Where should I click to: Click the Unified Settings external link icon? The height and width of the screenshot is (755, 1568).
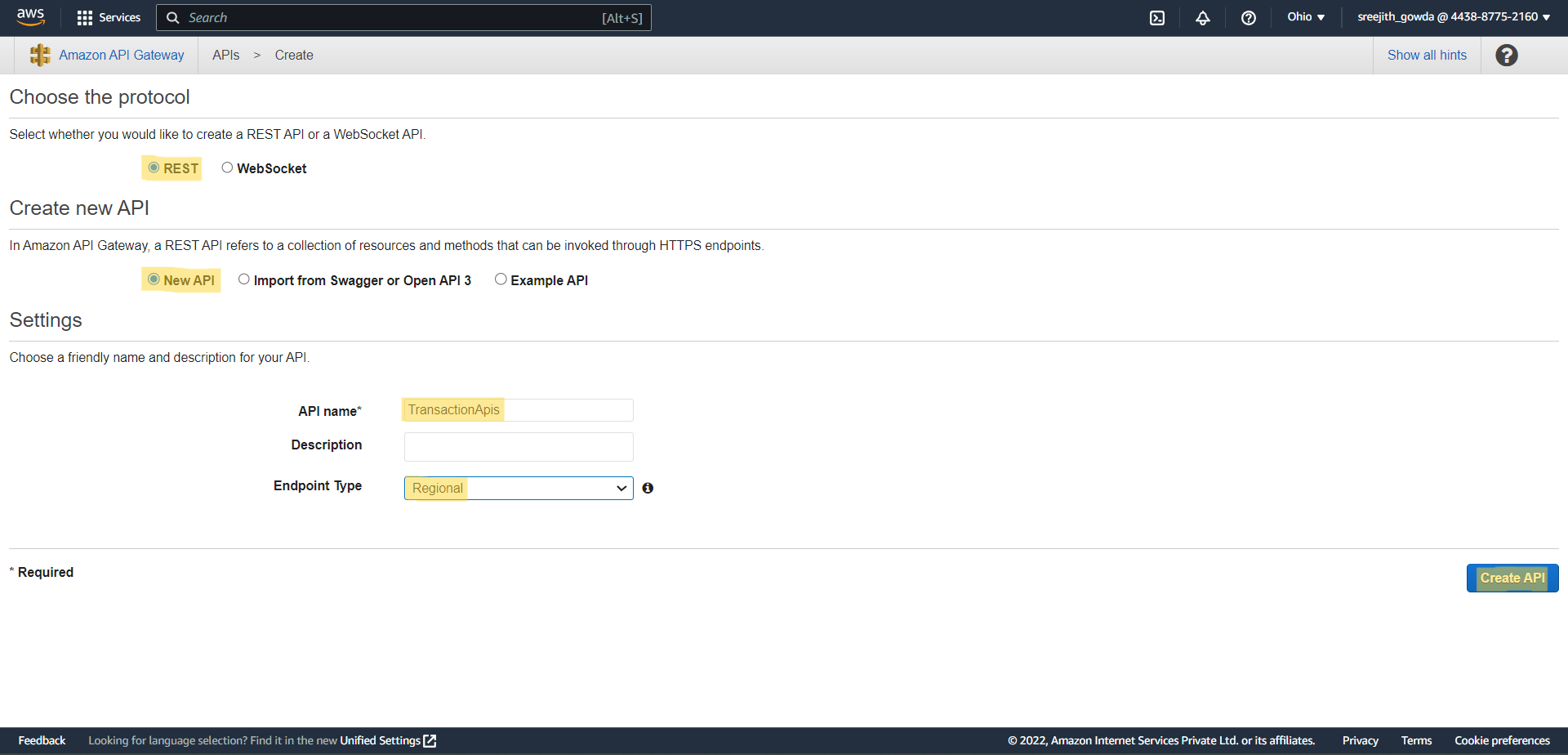pyautogui.click(x=430, y=740)
